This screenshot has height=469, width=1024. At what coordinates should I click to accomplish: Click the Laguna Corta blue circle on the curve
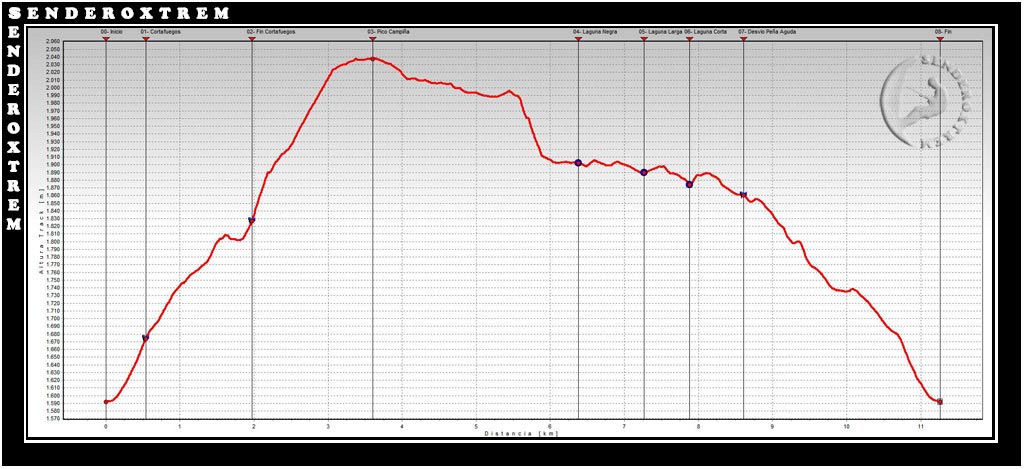[690, 185]
